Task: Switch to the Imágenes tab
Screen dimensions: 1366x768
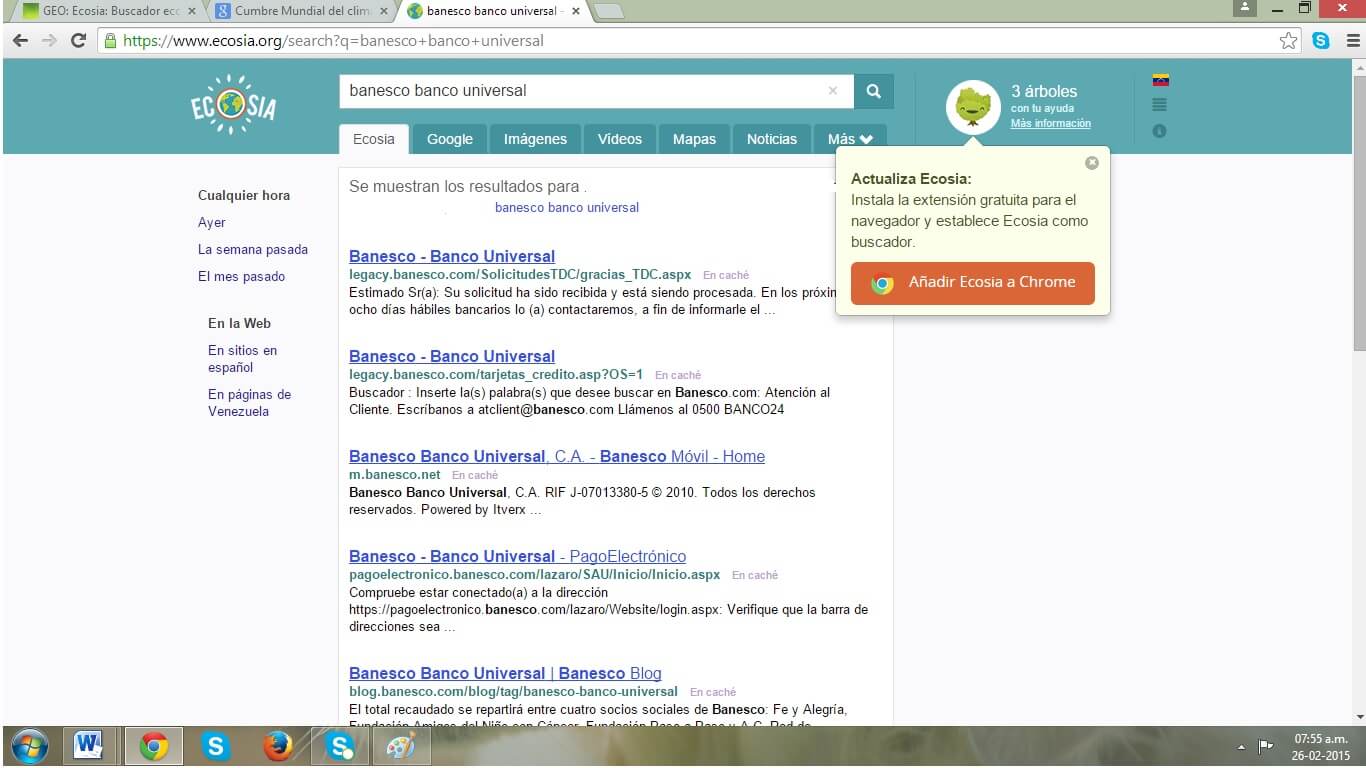Action: (x=535, y=139)
